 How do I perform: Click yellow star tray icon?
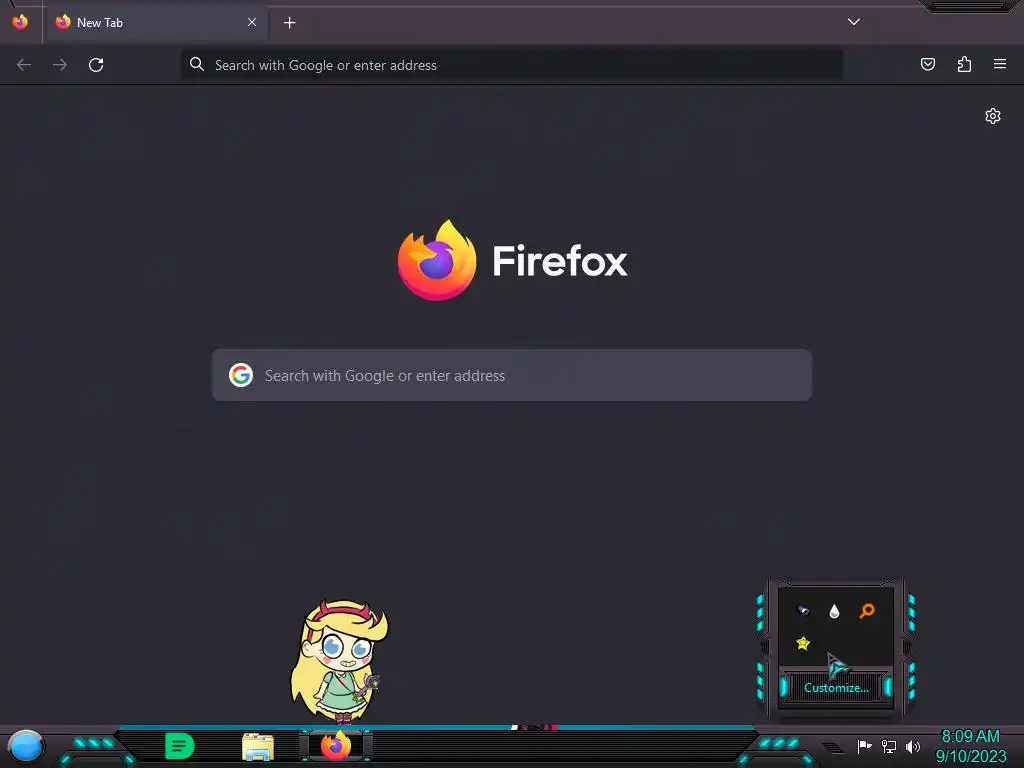803,643
